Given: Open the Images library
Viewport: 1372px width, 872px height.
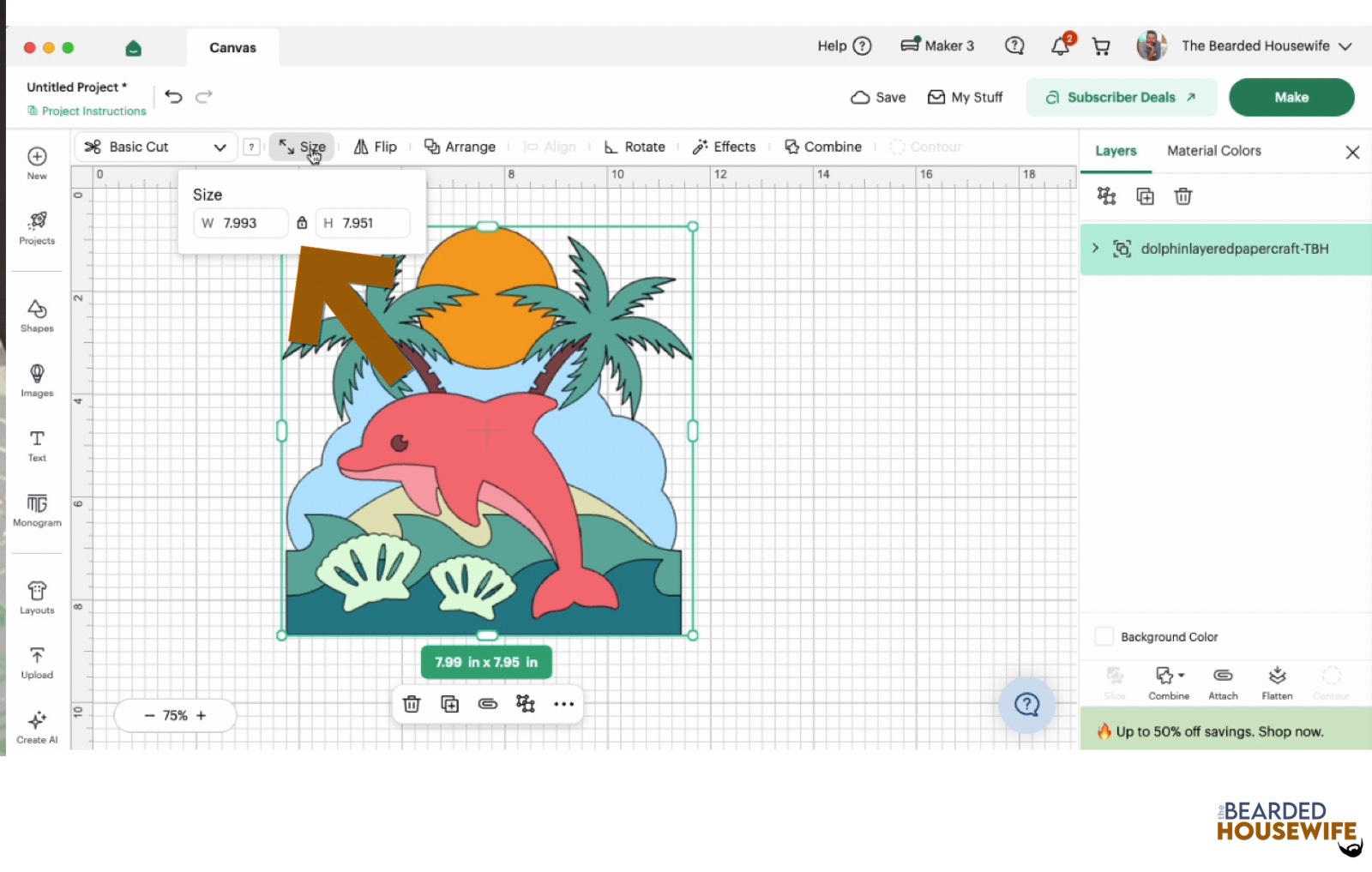Looking at the screenshot, I should (x=37, y=381).
